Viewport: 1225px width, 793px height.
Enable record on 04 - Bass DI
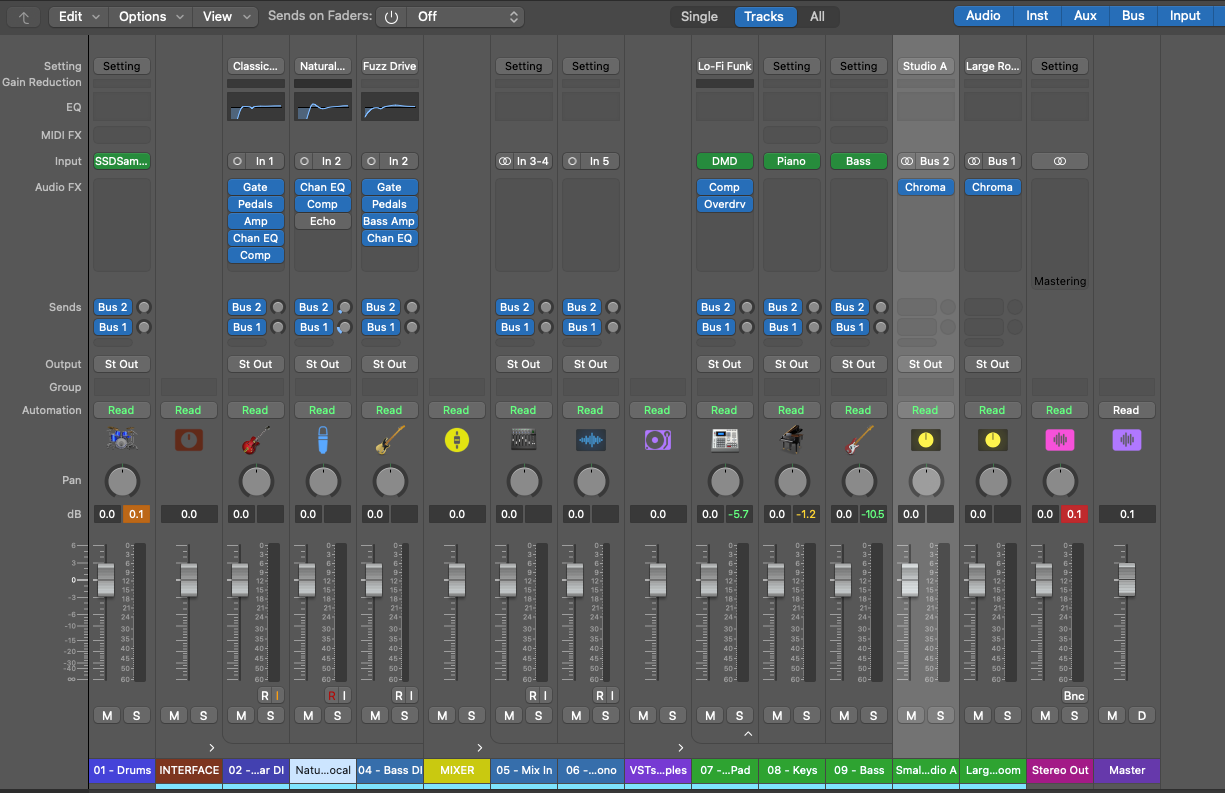398,695
